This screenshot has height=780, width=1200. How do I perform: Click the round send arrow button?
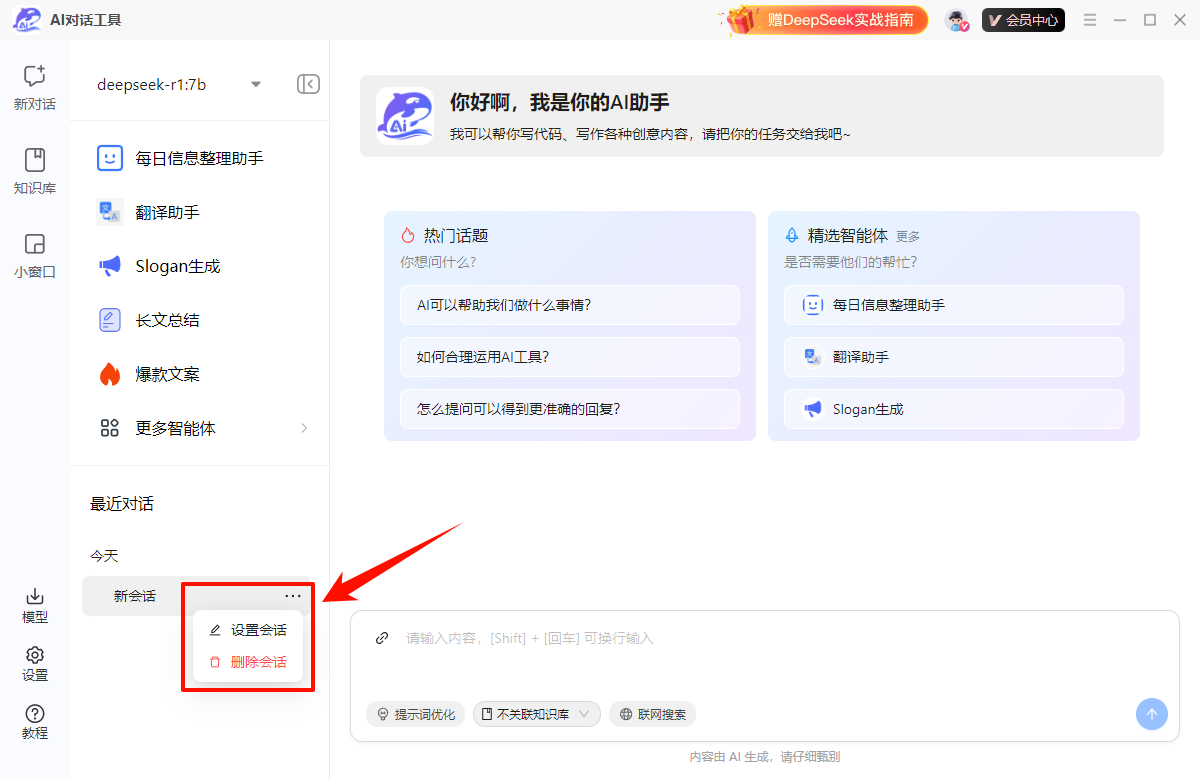click(1151, 714)
